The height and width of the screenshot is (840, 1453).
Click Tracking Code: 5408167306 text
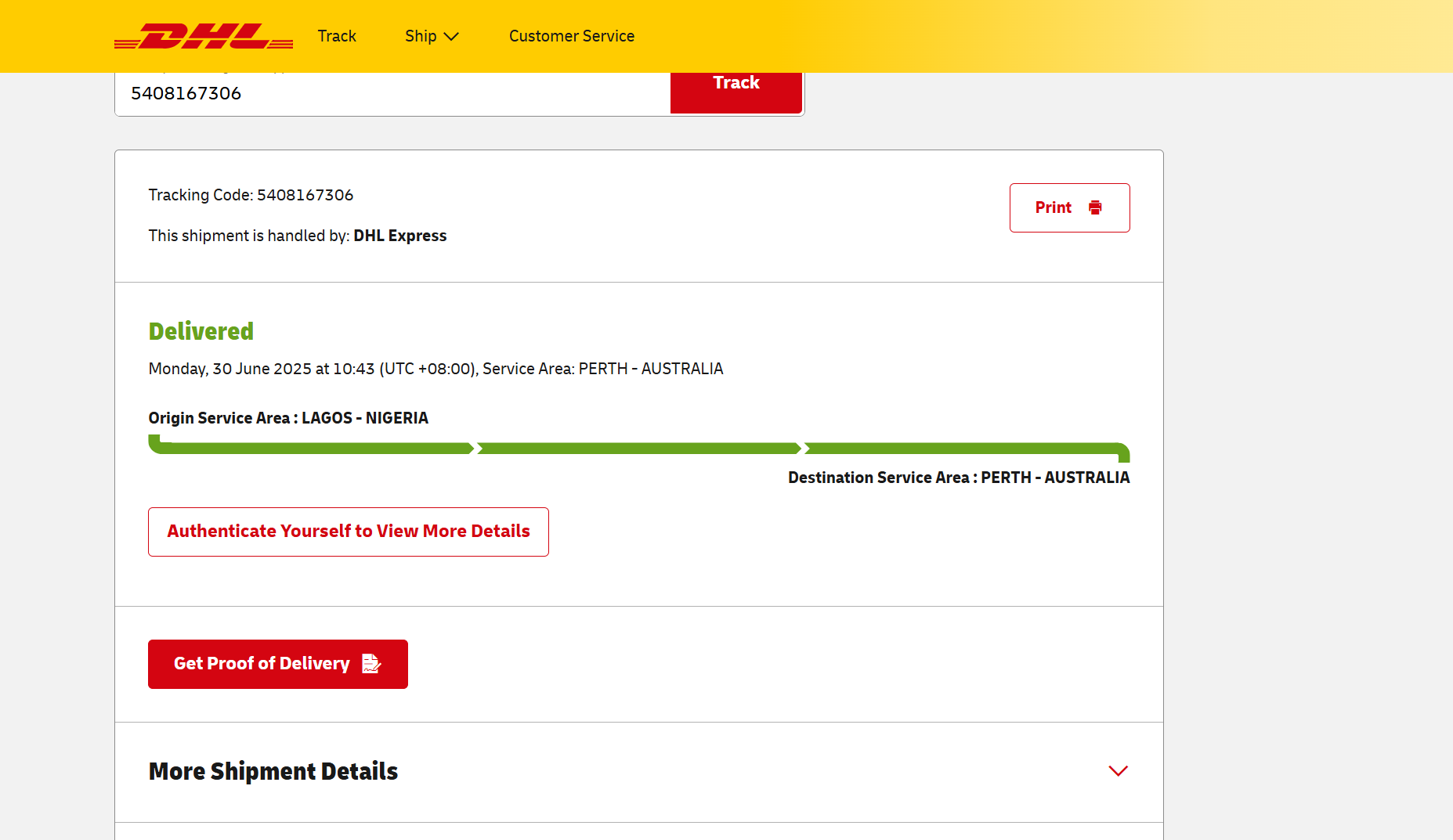251,195
